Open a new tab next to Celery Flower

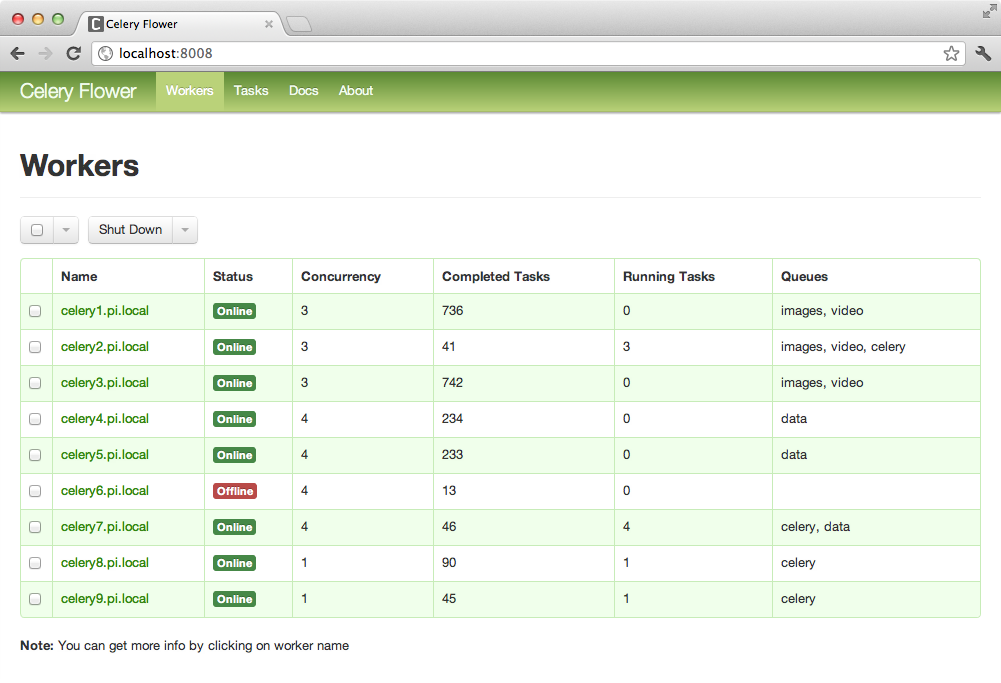(299, 24)
